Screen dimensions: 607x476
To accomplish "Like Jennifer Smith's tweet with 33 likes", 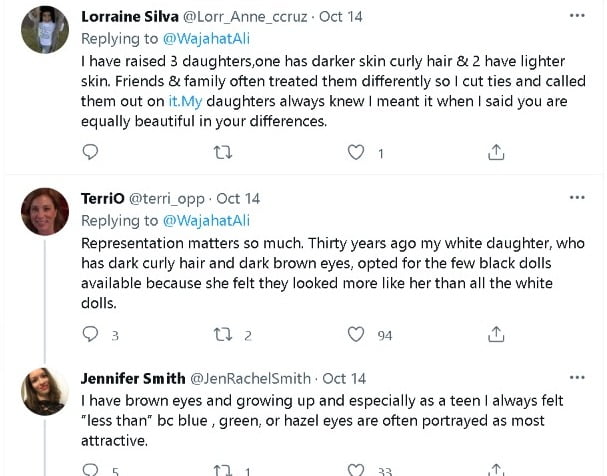I will pos(356,469).
